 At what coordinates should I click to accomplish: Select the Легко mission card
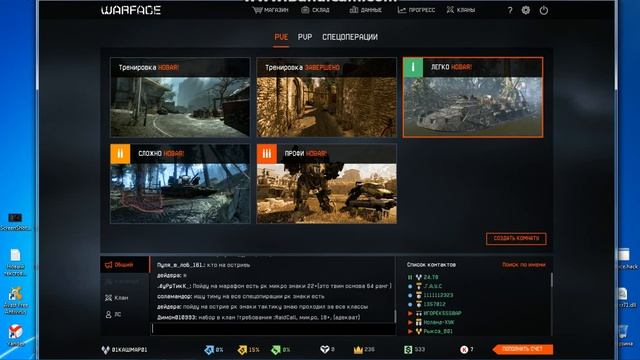[x=473, y=97]
